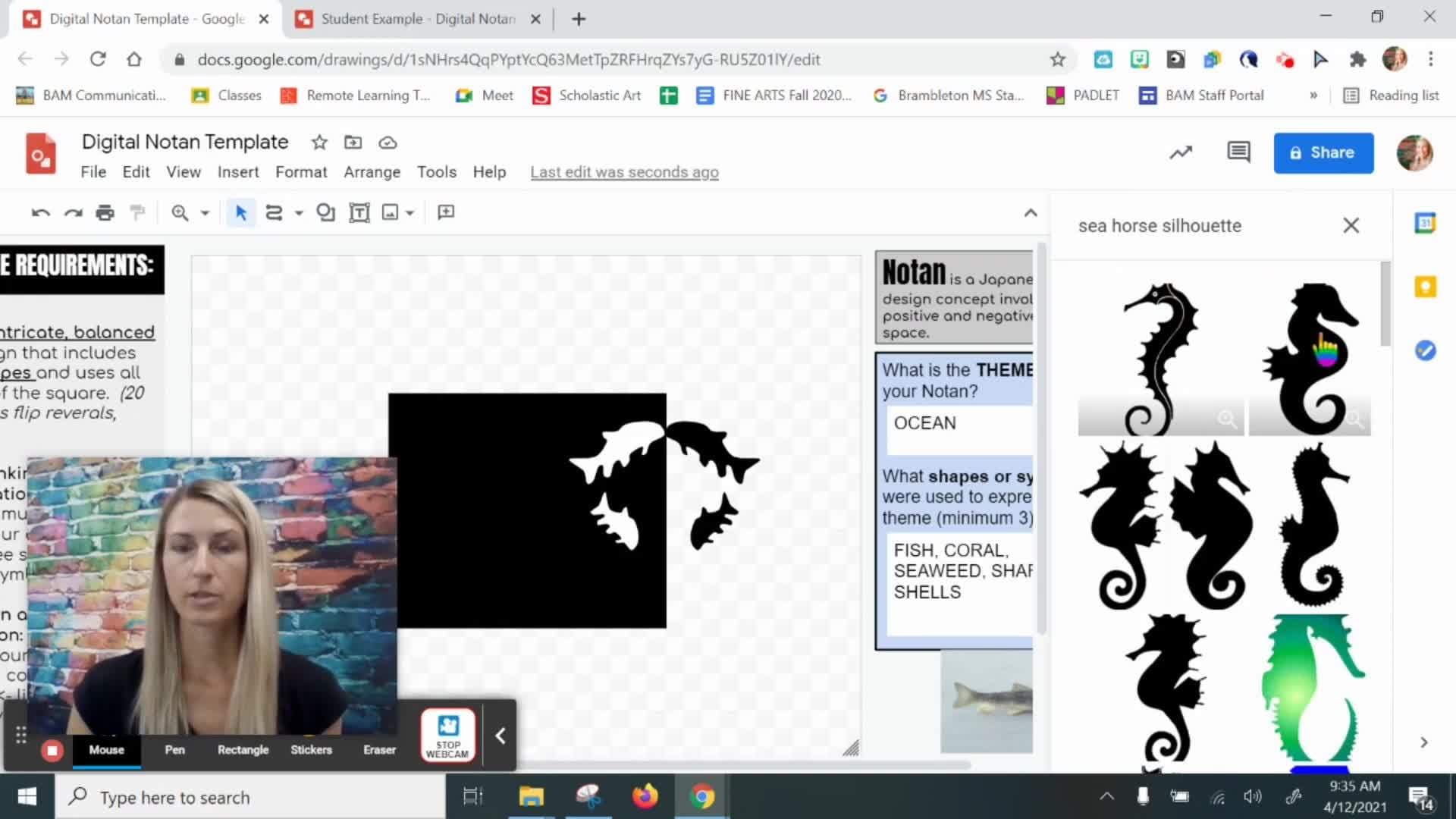Screen dimensions: 1456x819
Task: Select the Select tool in toolbar
Action: (x=240, y=212)
